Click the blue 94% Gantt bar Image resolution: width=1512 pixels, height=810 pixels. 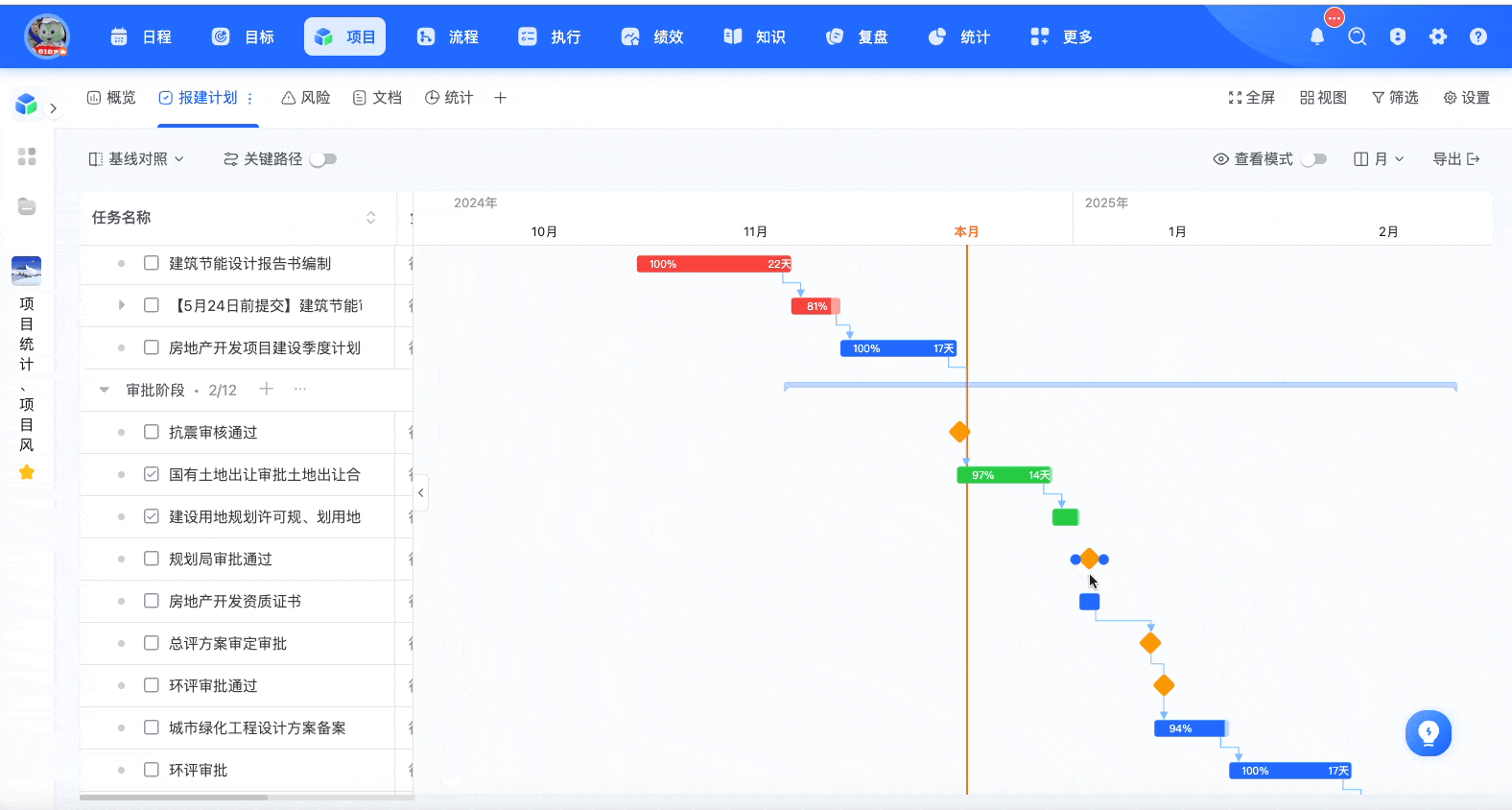(1192, 728)
